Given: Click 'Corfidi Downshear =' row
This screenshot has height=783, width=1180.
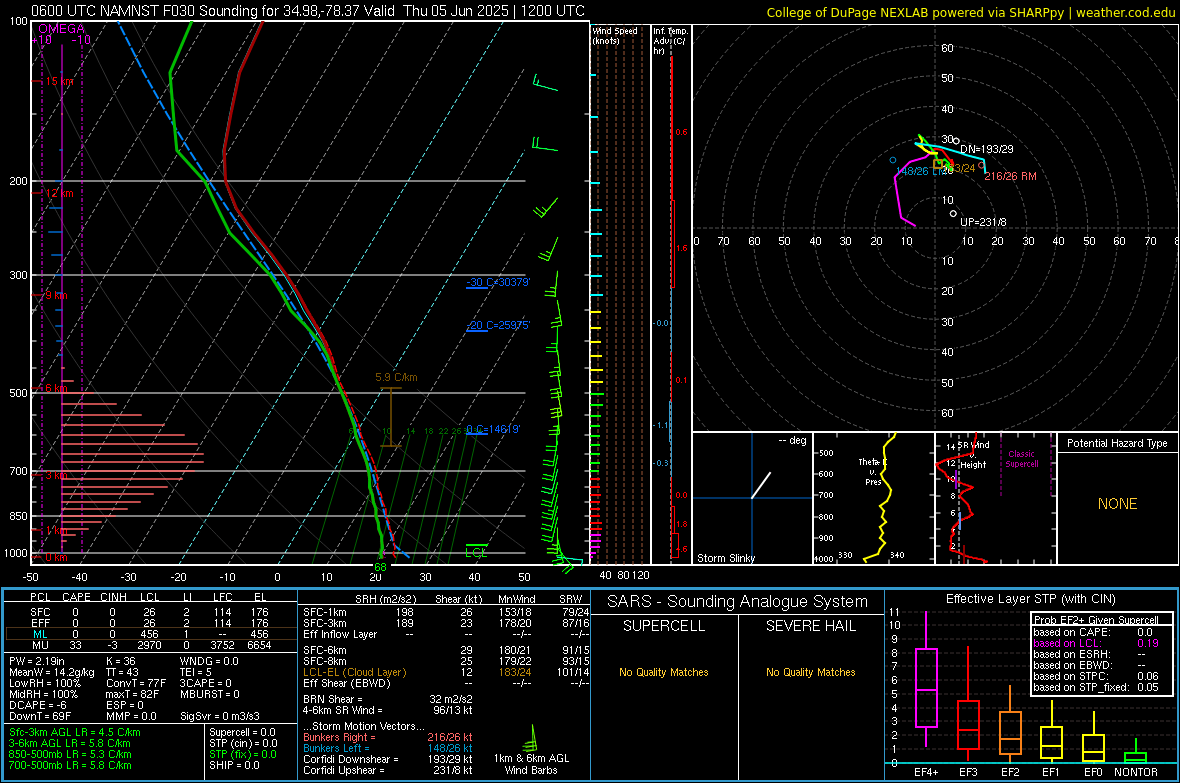Looking at the screenshot, I should pos(388,759).
